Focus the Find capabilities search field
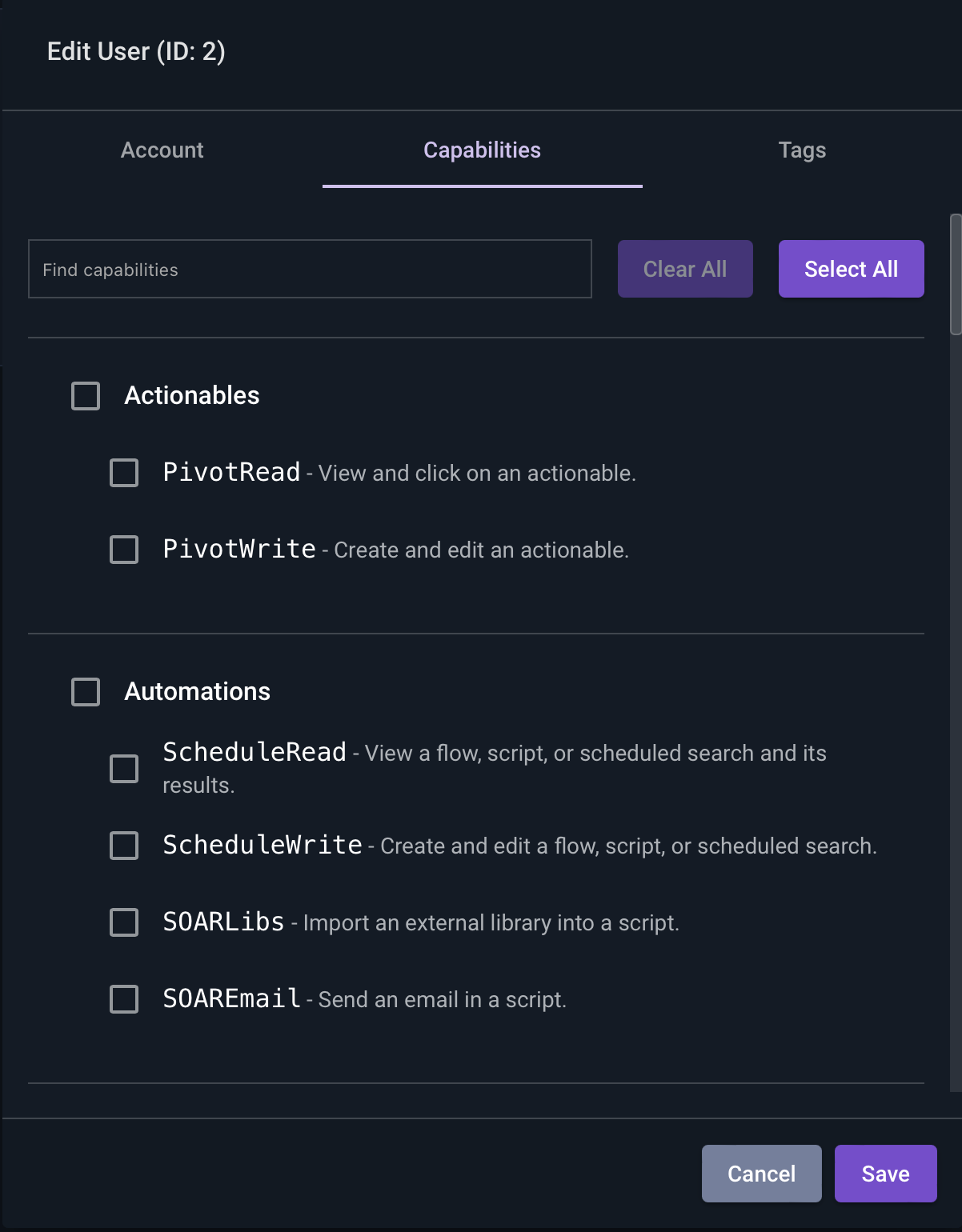The height and width of the screenshot is (1232, 962). [x=311, y=269]
